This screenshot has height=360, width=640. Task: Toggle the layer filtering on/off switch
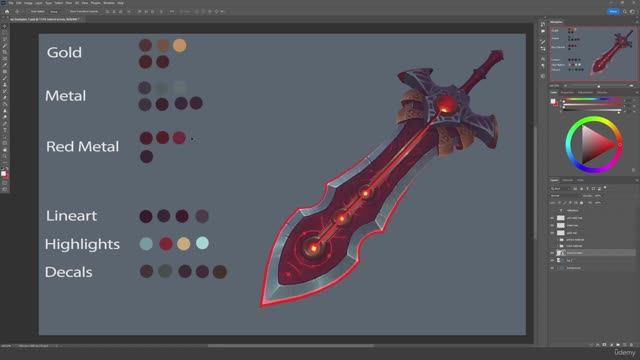[605, 188]
